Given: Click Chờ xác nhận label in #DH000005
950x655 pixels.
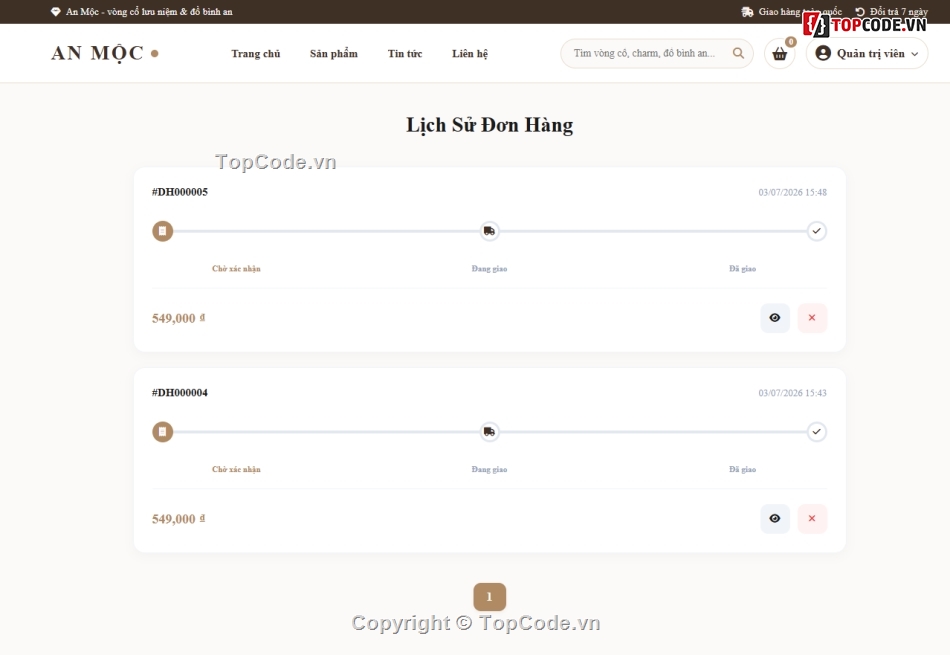Looking at the screenshot, I should tap(236, 268).
